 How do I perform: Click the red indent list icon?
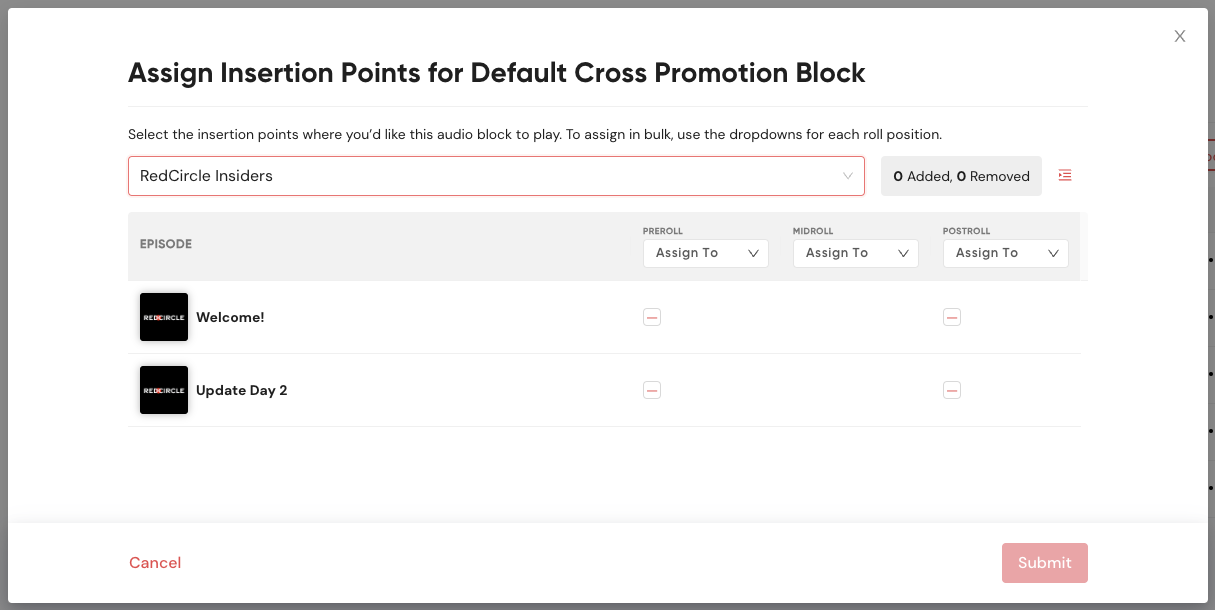point(1065,176)
